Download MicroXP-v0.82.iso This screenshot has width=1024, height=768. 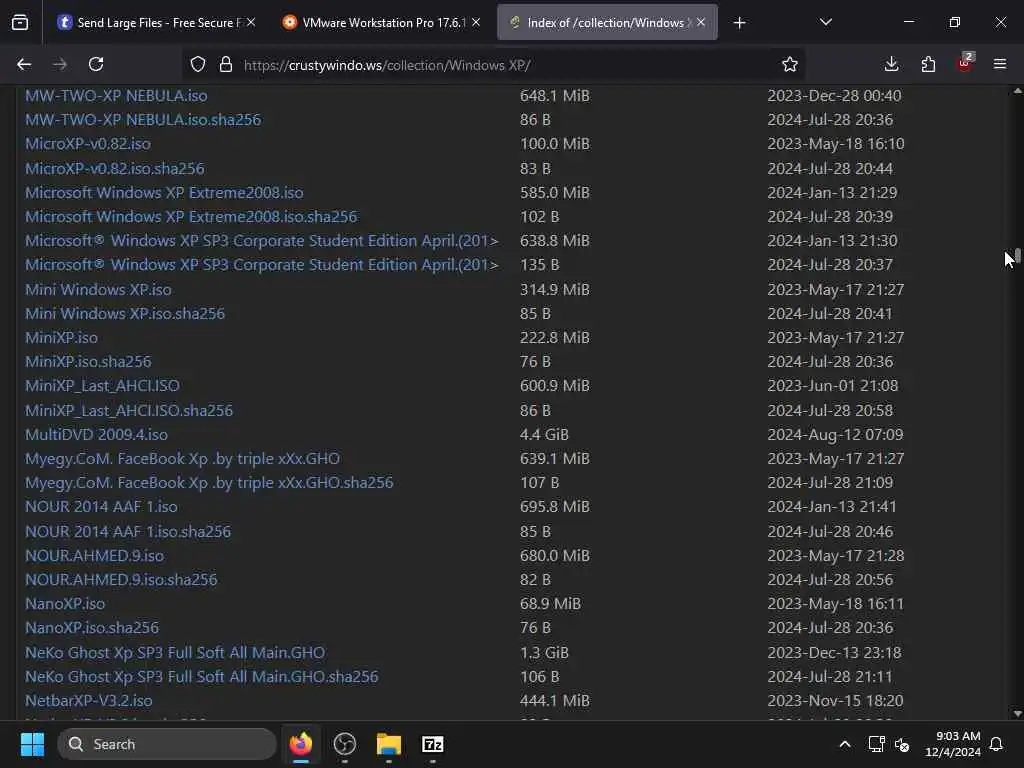pos(88,144)
